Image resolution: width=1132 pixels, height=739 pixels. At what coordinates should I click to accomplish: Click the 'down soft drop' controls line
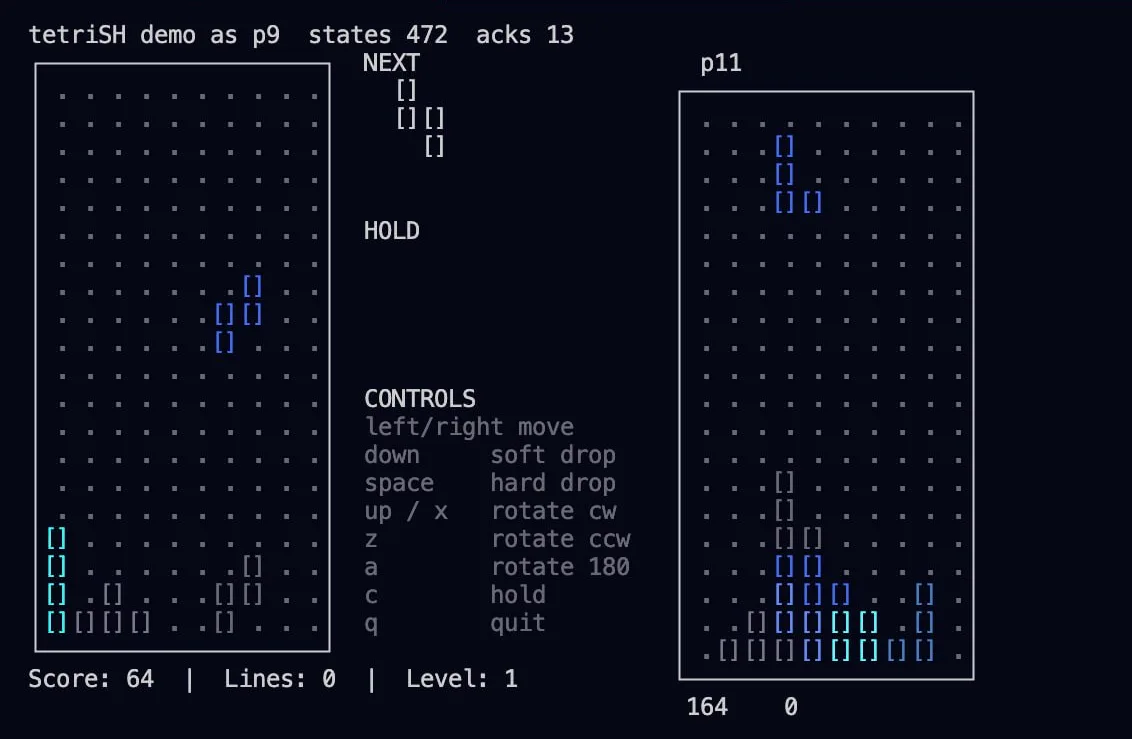[490, 455]
